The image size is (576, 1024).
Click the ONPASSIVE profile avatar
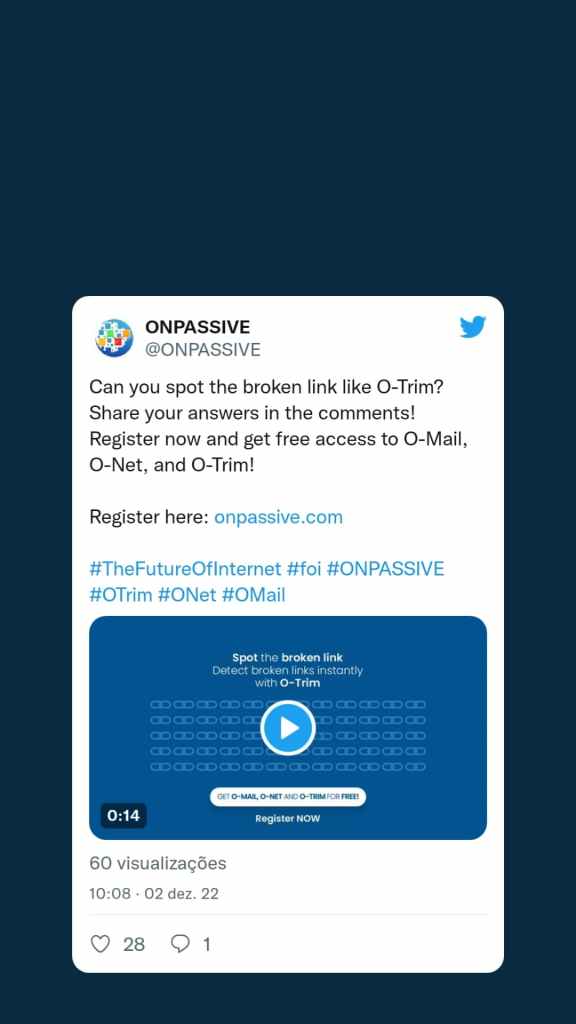tap(114, 338)
